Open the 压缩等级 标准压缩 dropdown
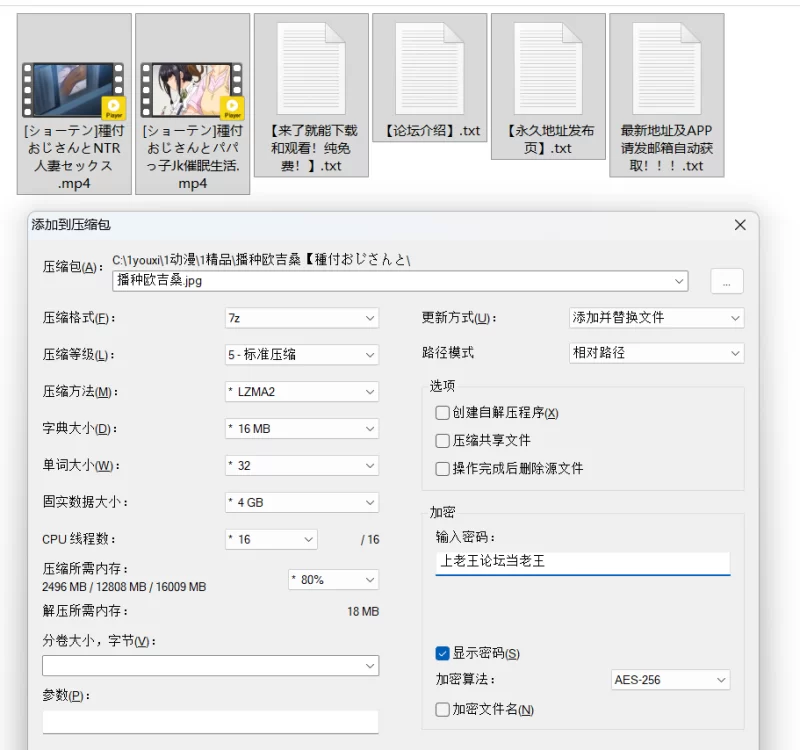 (302, 355)
